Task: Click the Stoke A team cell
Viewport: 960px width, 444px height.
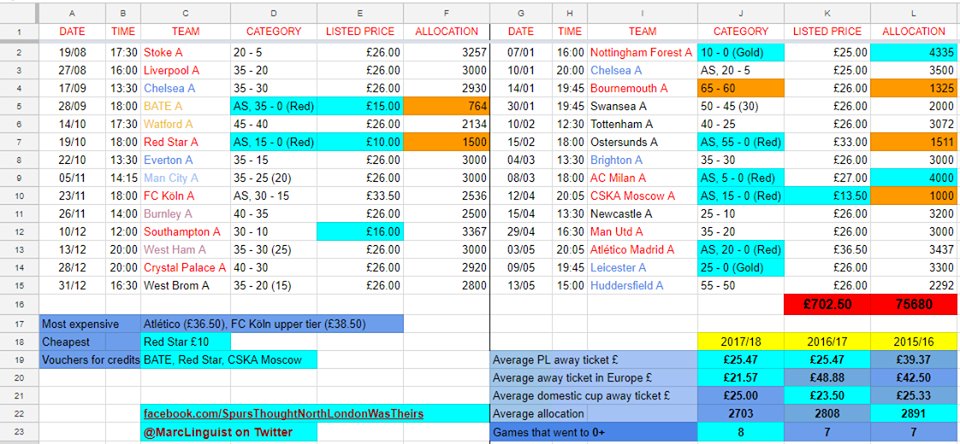Action: click(x=186, y=53)
